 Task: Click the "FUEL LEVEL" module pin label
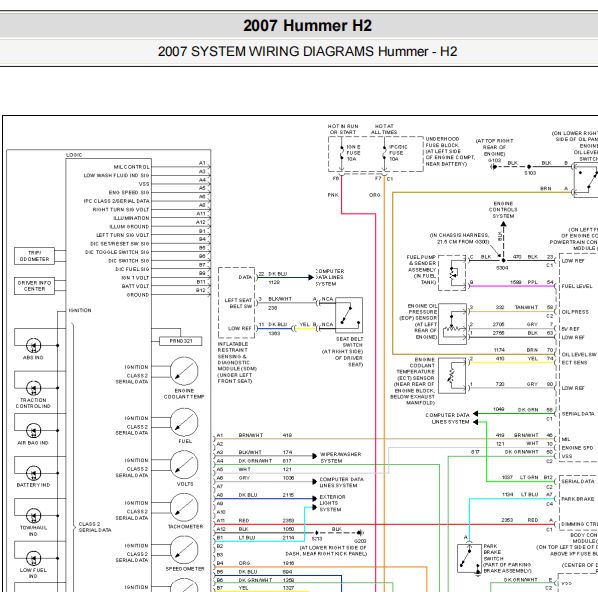(x=577, y=286)
